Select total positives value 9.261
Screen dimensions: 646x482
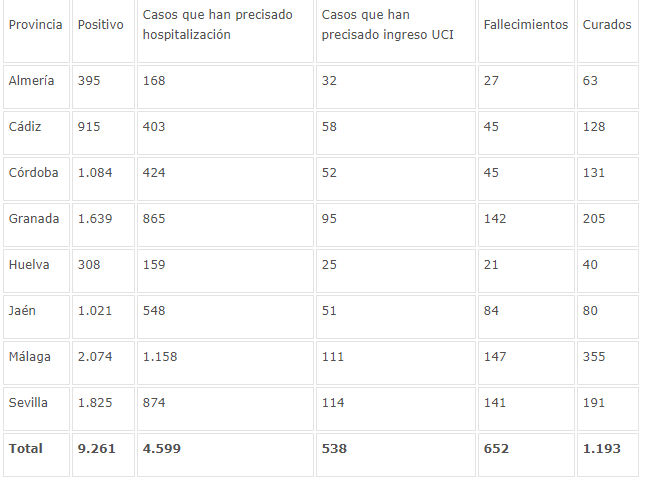97,448
